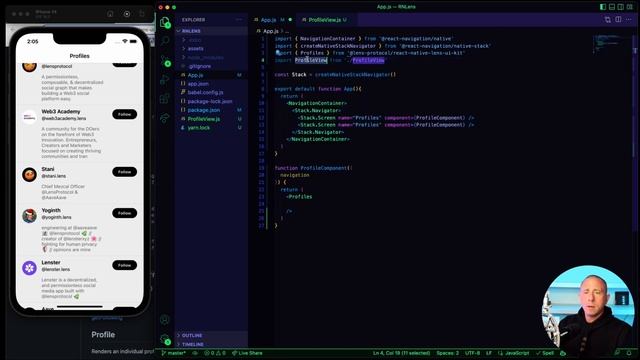The width and height of the screenshot is (640, 360).
Task: Tap Web3 Academy avatar in simulator
Action: 29,117
